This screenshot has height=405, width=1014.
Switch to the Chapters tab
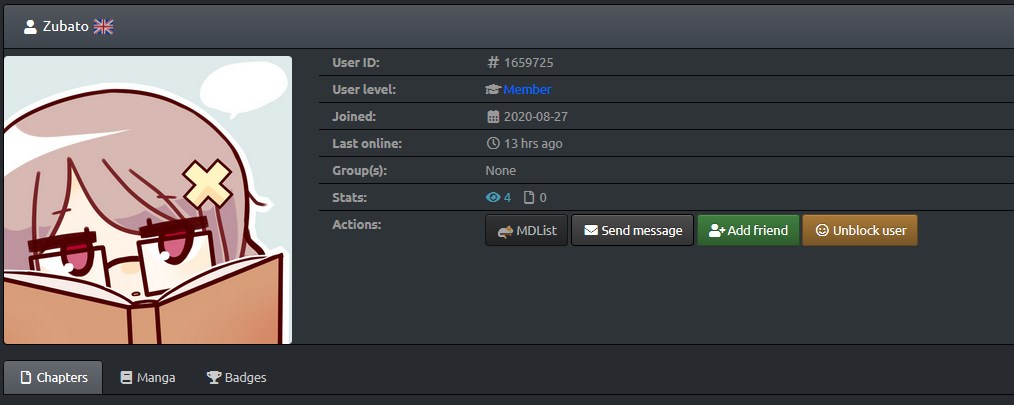(53, 378)
